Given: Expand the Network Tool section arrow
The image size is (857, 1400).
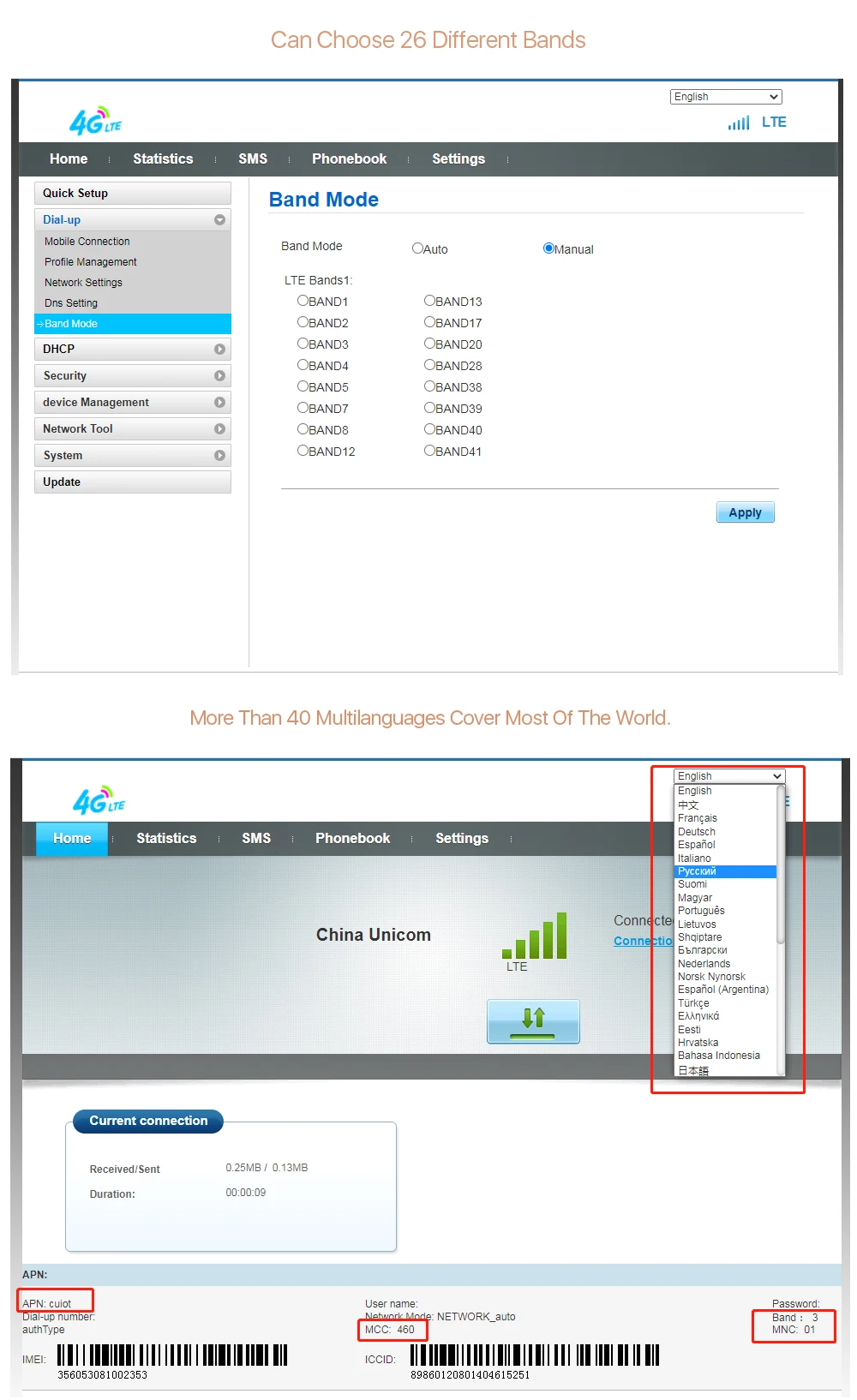Looking at the screenshot, I should tap(219, 429).
